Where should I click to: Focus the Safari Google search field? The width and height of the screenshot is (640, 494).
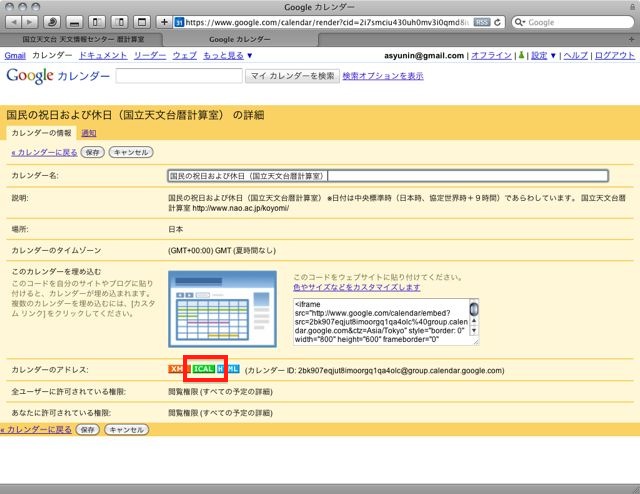573,22
